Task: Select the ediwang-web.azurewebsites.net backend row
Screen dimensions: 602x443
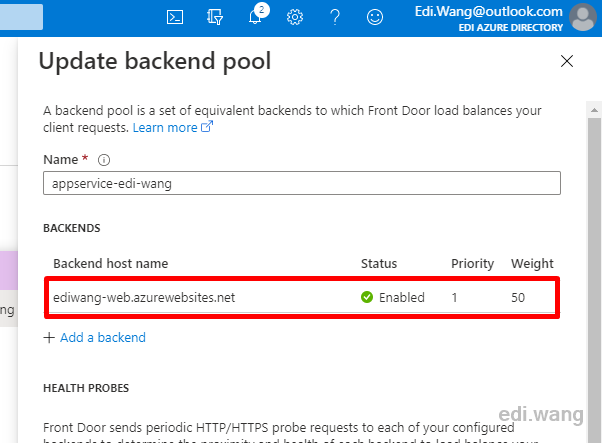Action: [302, 298]
